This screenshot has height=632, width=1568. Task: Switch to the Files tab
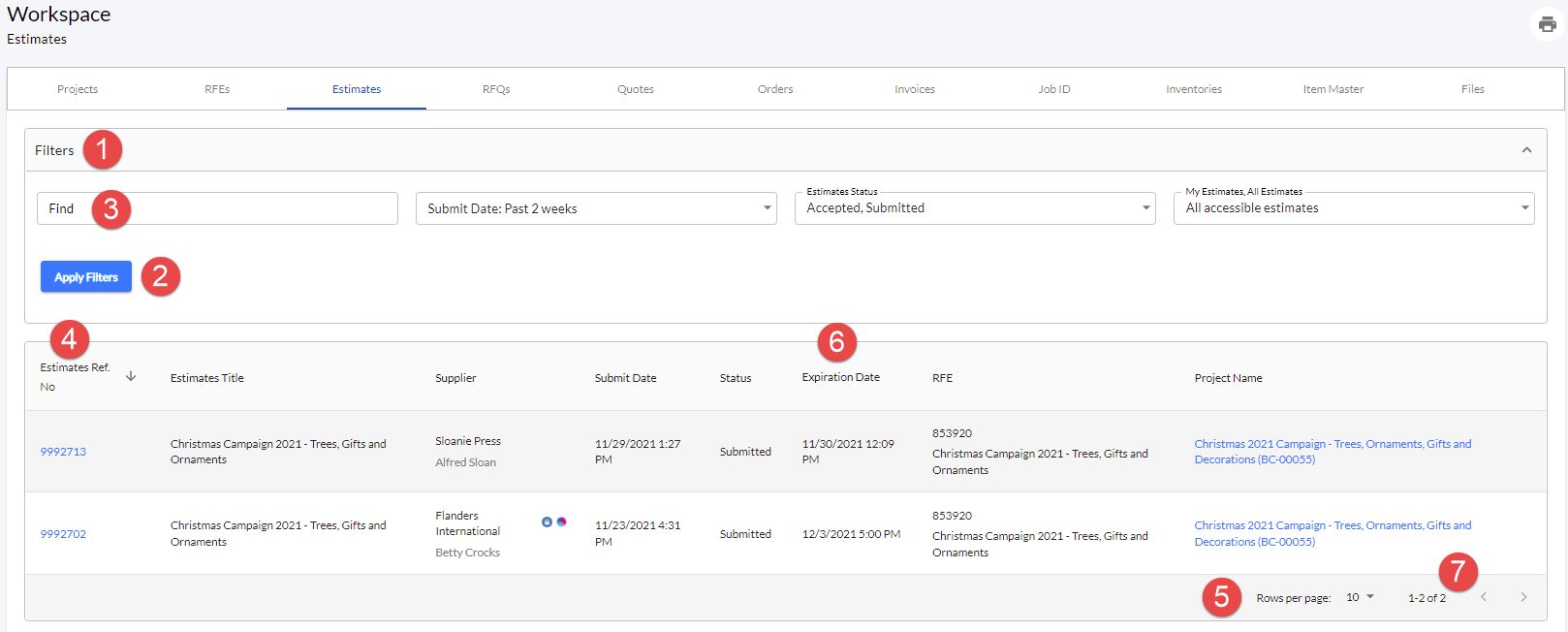pos(1473,89)
